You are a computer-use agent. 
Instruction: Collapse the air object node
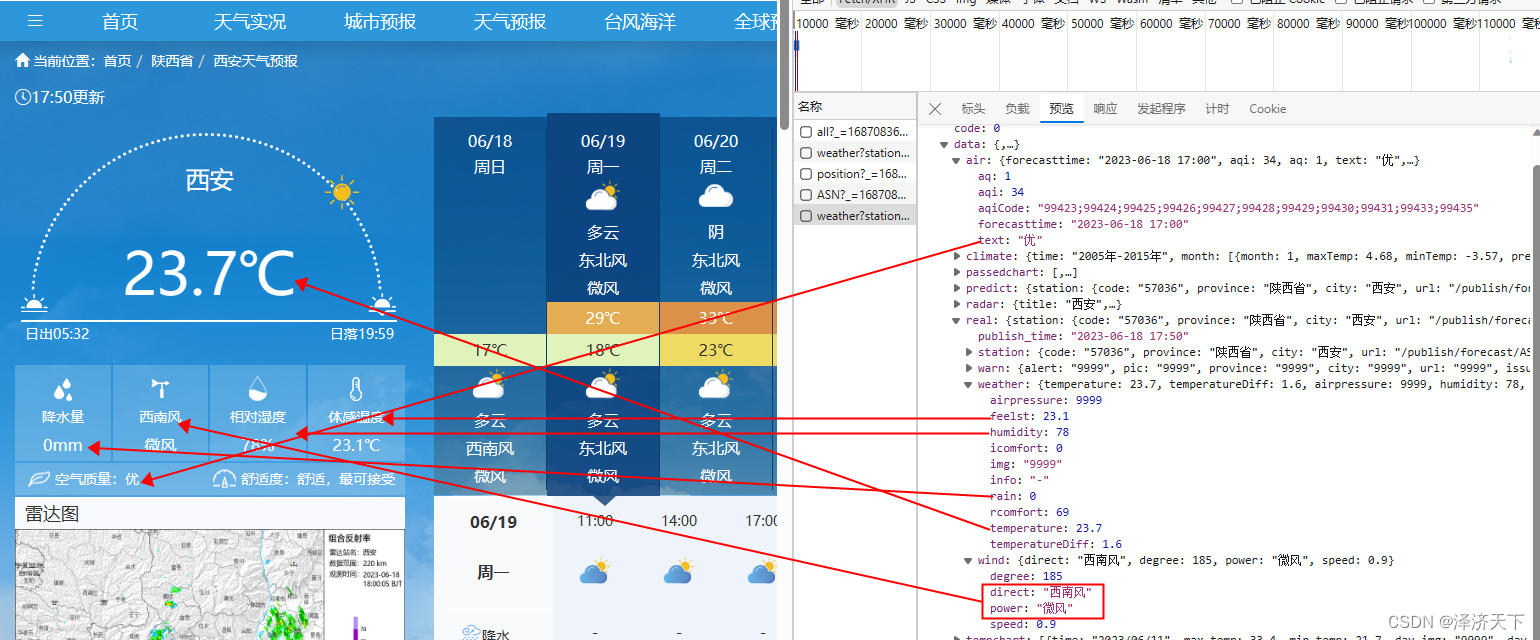pyautogui.click(x=957, y=160)
